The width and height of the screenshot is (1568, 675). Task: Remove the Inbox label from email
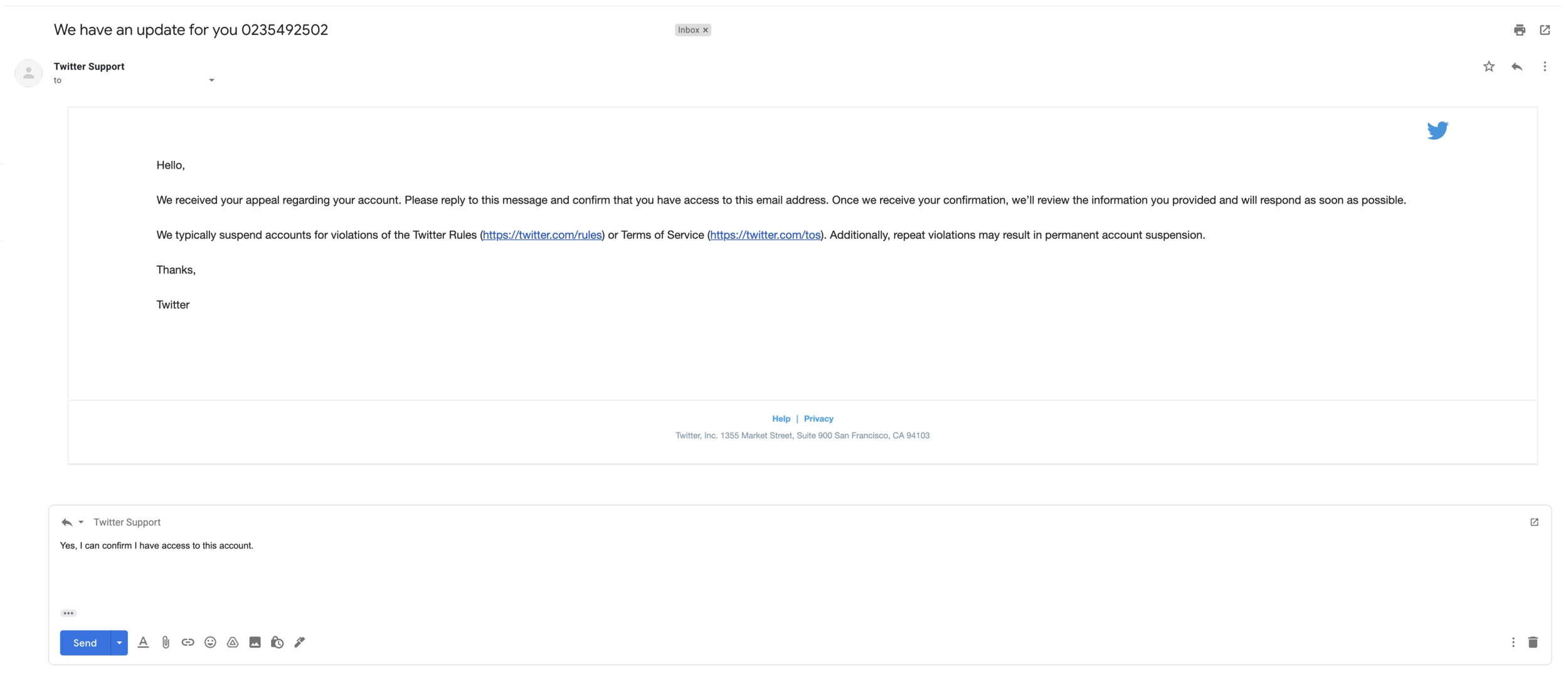[706, 30]
